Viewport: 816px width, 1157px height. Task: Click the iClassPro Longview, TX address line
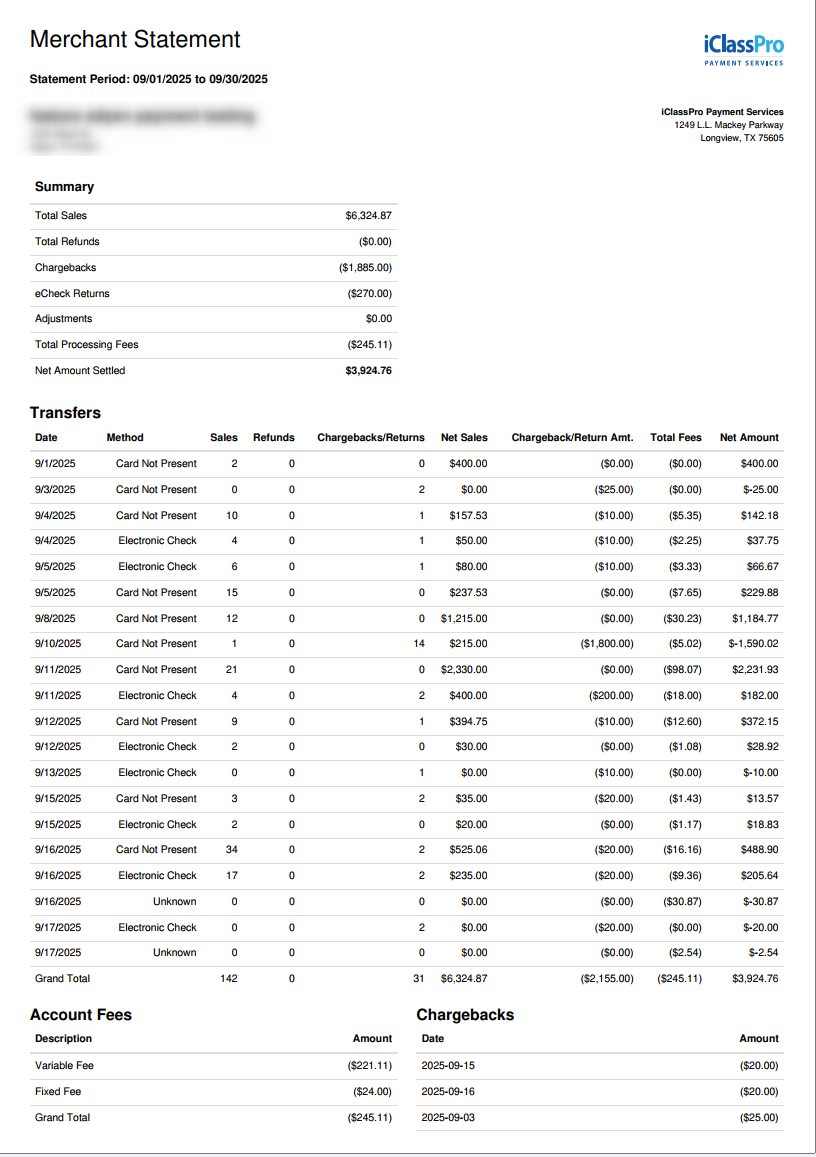[741, 138]
